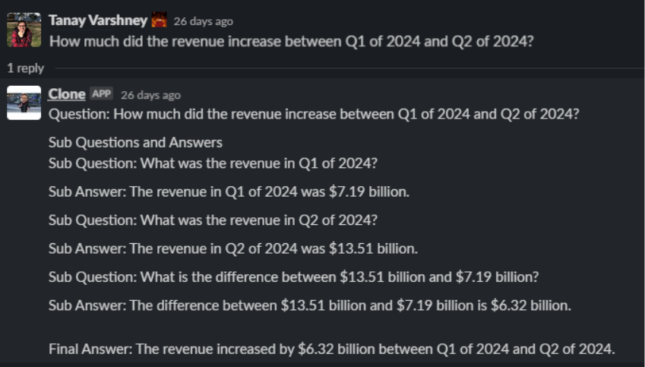Open the timestamp on Clone's reply
Image resolution: width=645 pixels, height=367 pixels.
tap(151, 95)
